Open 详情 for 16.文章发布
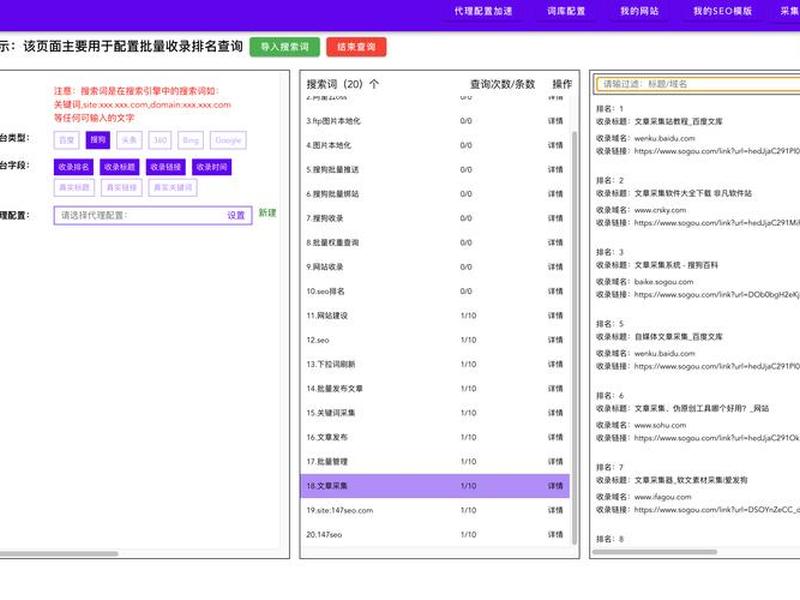 [555, 437]
